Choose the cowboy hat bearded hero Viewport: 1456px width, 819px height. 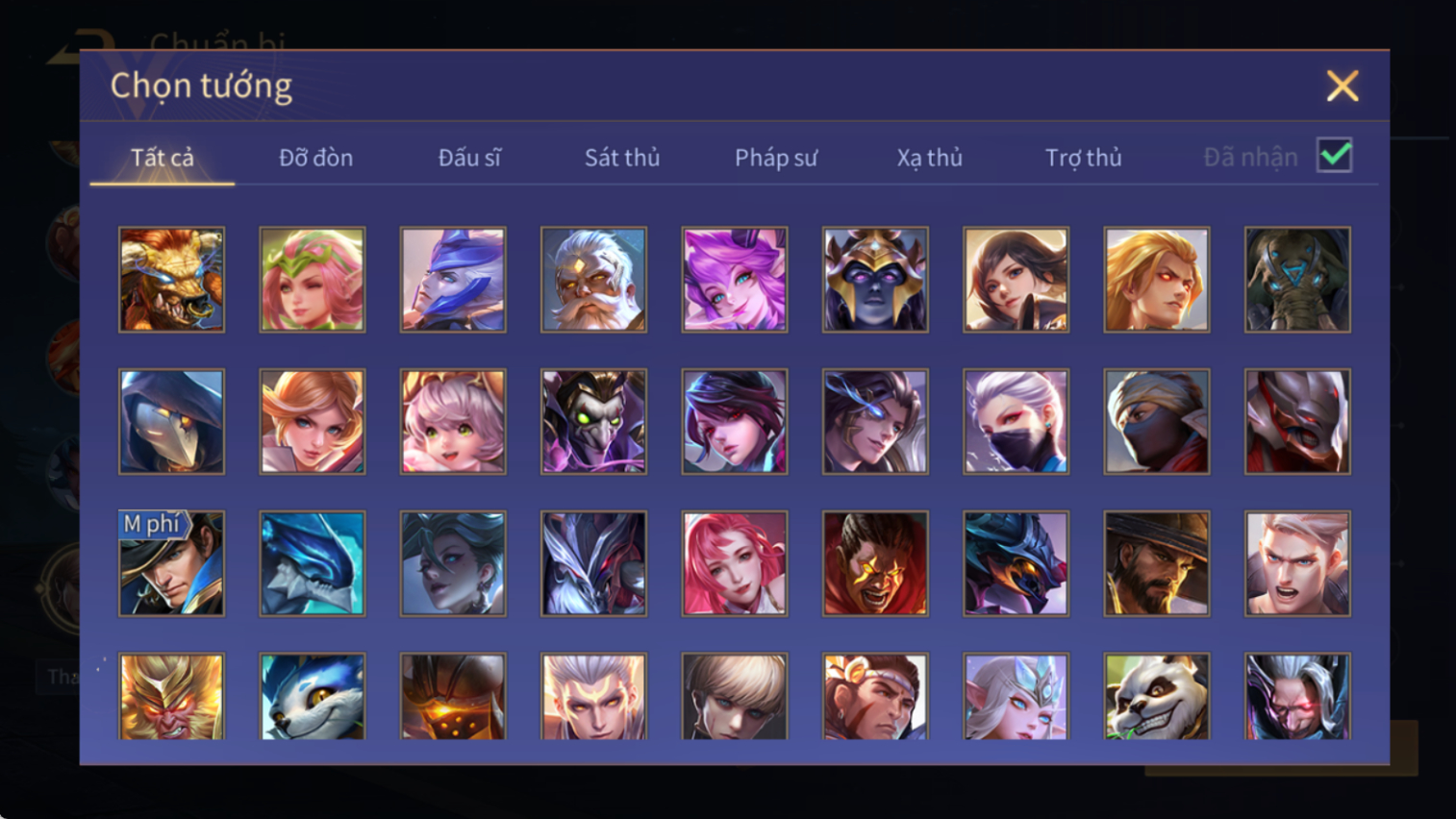click(x=1156, y=563)
